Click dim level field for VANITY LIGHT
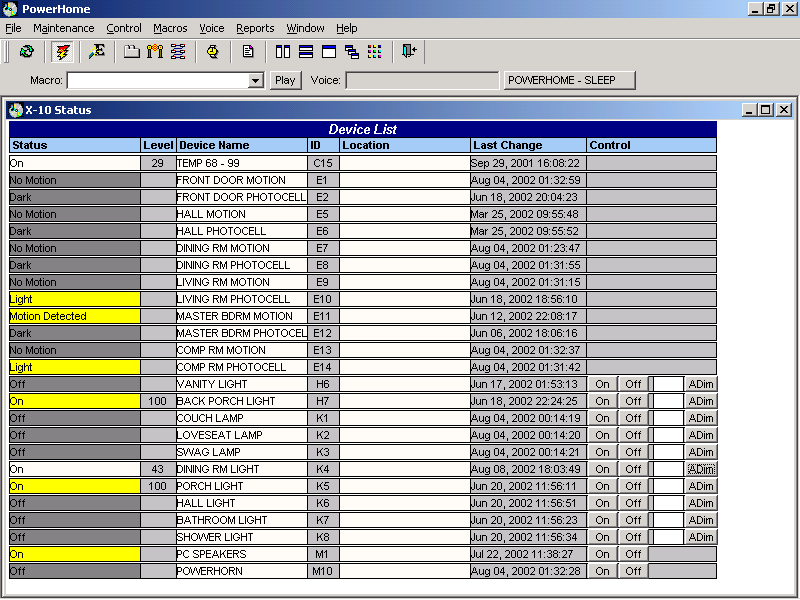This screenshot has height=600, width=800. 668,384
